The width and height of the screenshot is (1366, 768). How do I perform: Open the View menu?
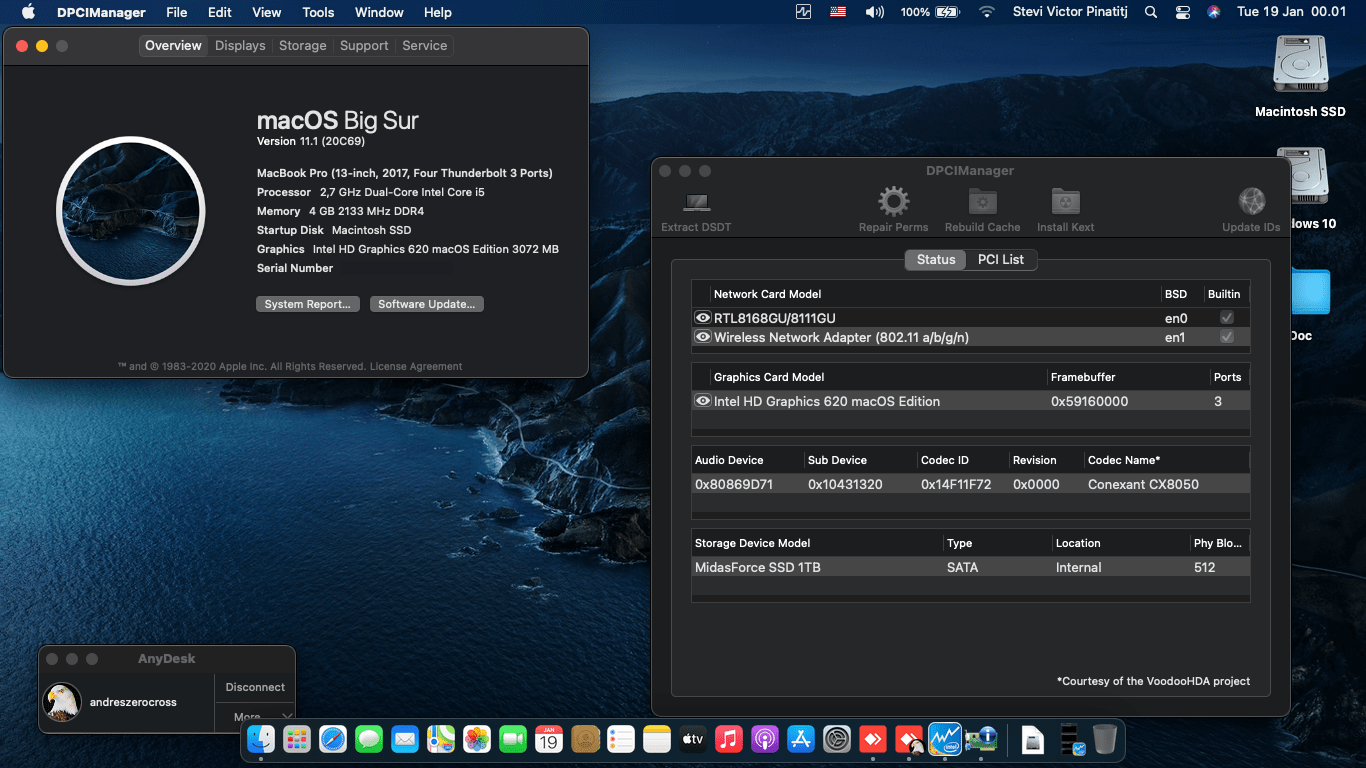(266, 12)
